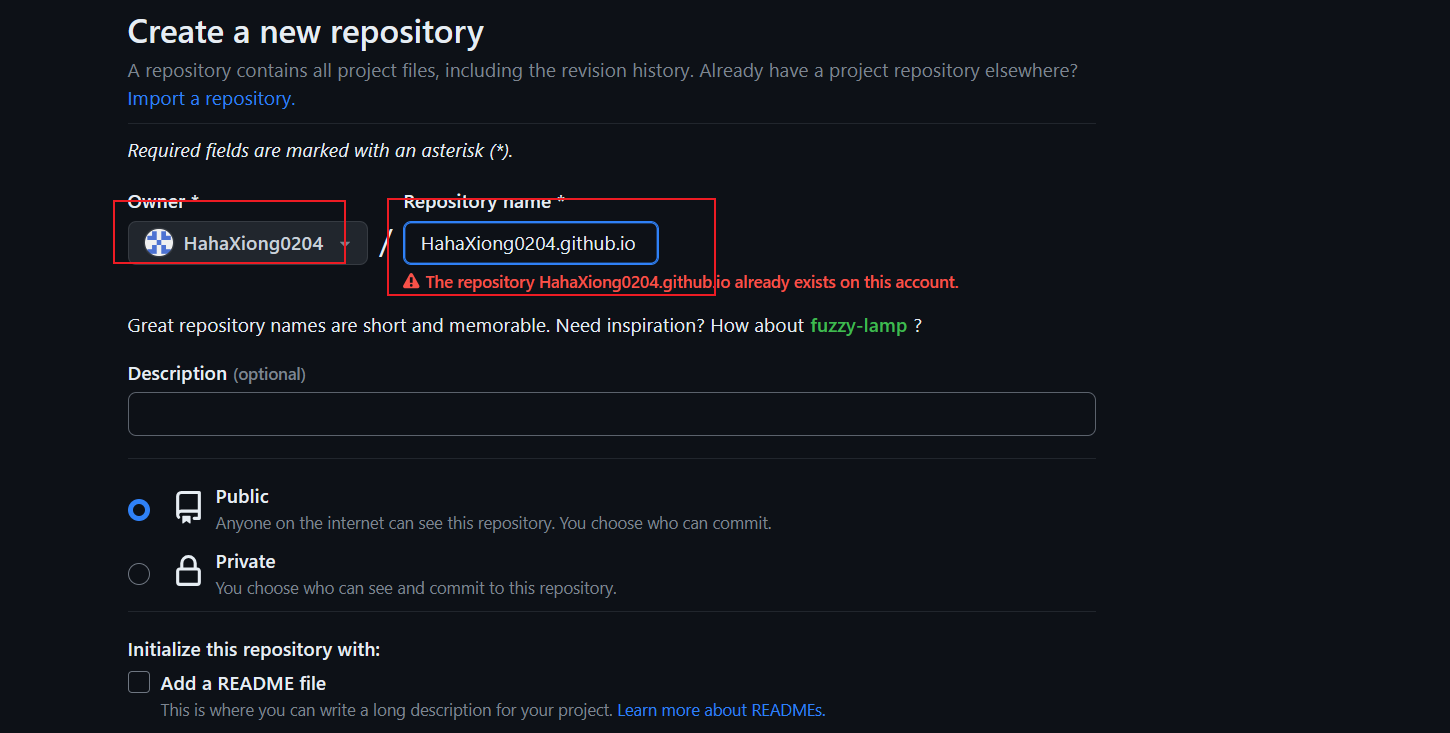Screen dimensions: 1450x733
Task: Click the Create a new repository heading
Action: pos(305,32)
